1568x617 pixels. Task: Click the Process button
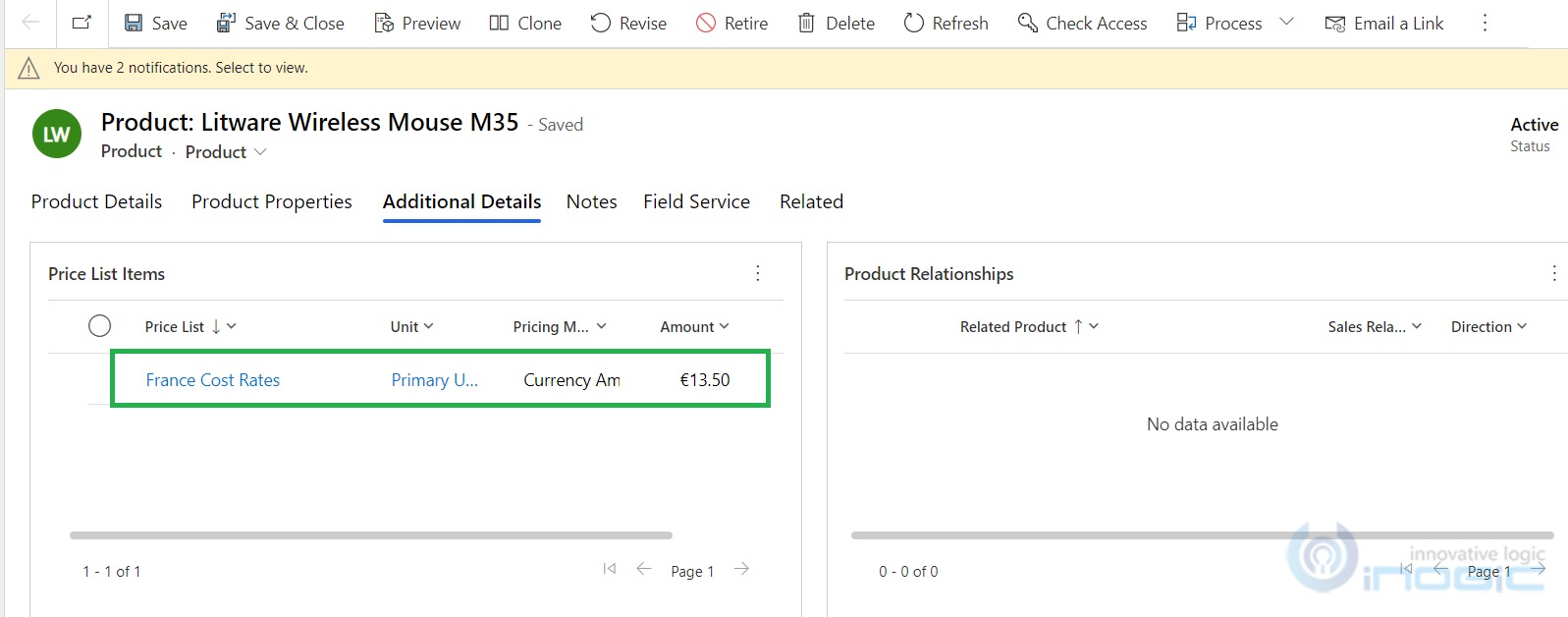click(1218, 23)
